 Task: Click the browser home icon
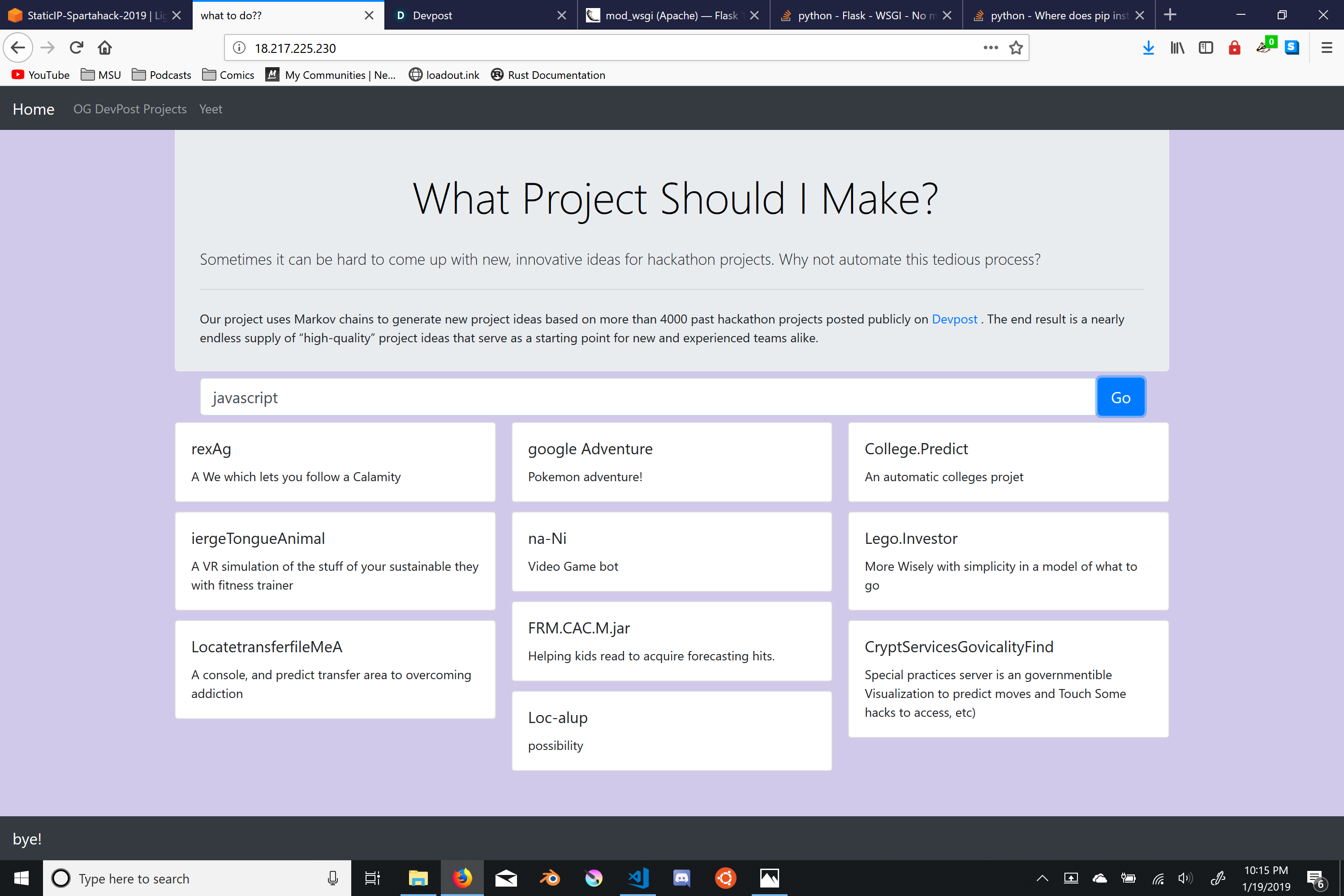(104, 47)
